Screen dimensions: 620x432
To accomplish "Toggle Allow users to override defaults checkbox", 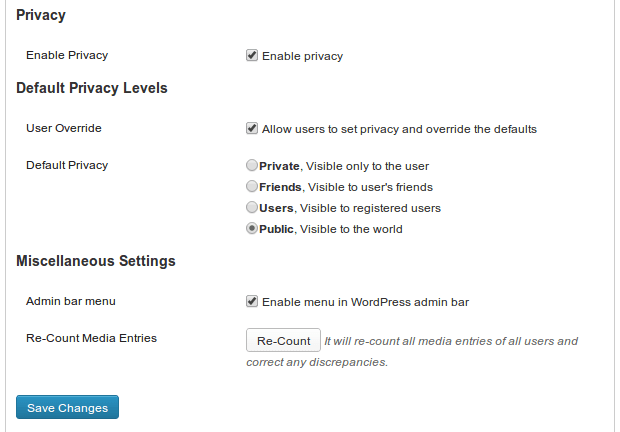I will tap(252, 128).
